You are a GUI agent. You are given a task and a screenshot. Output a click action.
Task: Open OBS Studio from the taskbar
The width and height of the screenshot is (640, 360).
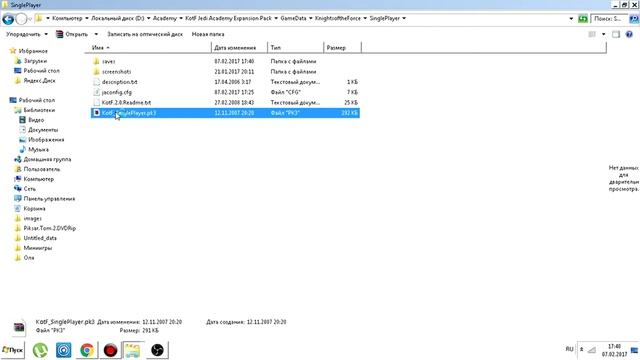157,350
